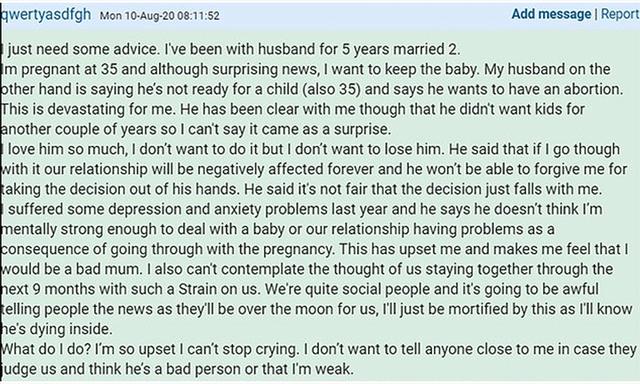Click the post timestamp Mon 10-Aug-20 08:11:52
The image size is (640, 384).
pyautogui.click(x=160, y=16)
